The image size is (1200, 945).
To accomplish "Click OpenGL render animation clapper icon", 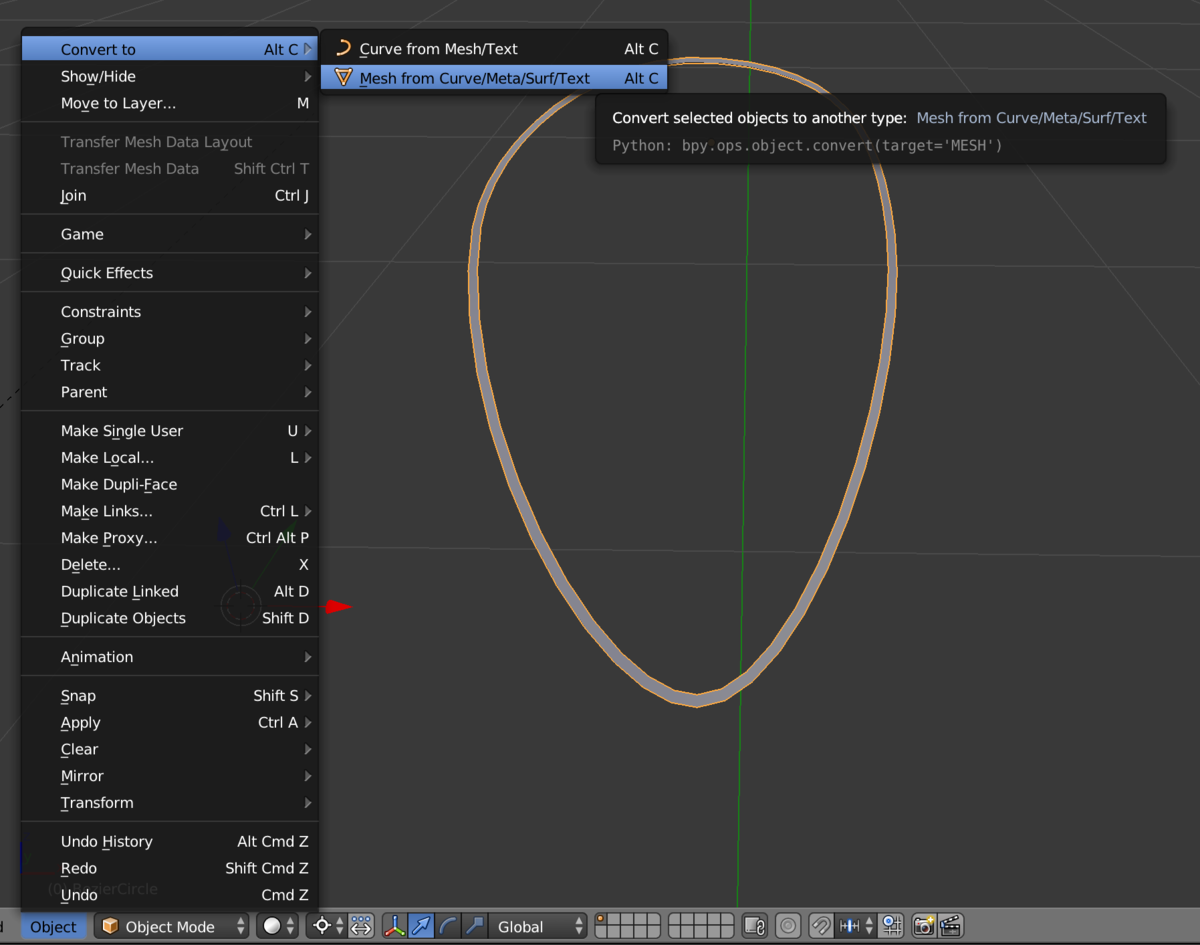I will point(950,927).
